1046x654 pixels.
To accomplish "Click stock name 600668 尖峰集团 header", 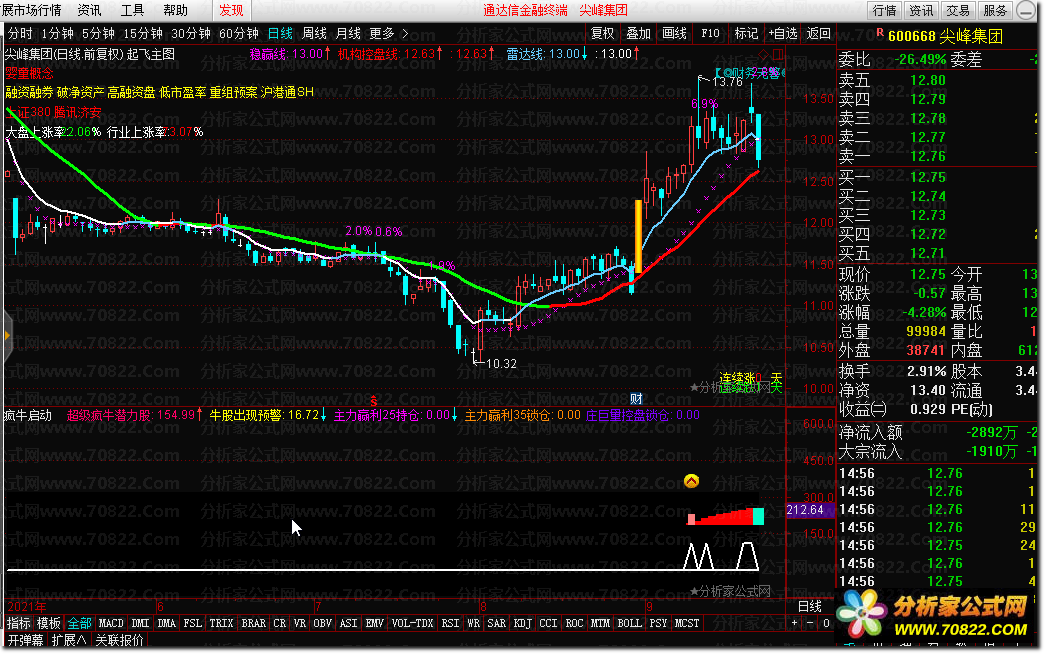I will [x=946, y=36].
